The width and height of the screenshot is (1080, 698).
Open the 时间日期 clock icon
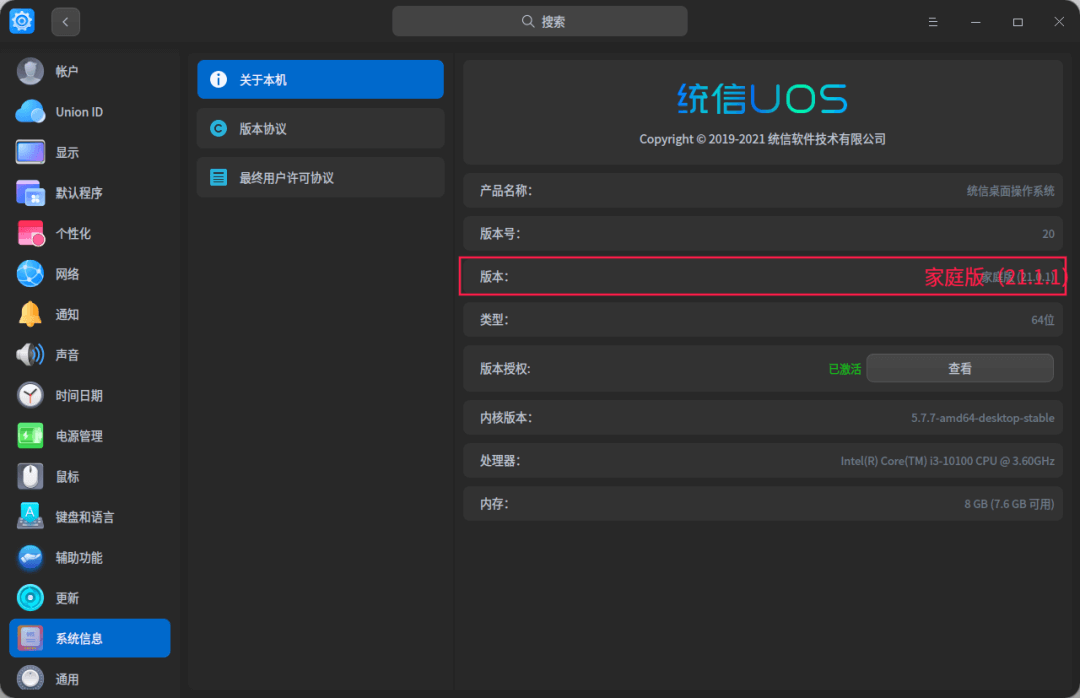click(30, 396)
